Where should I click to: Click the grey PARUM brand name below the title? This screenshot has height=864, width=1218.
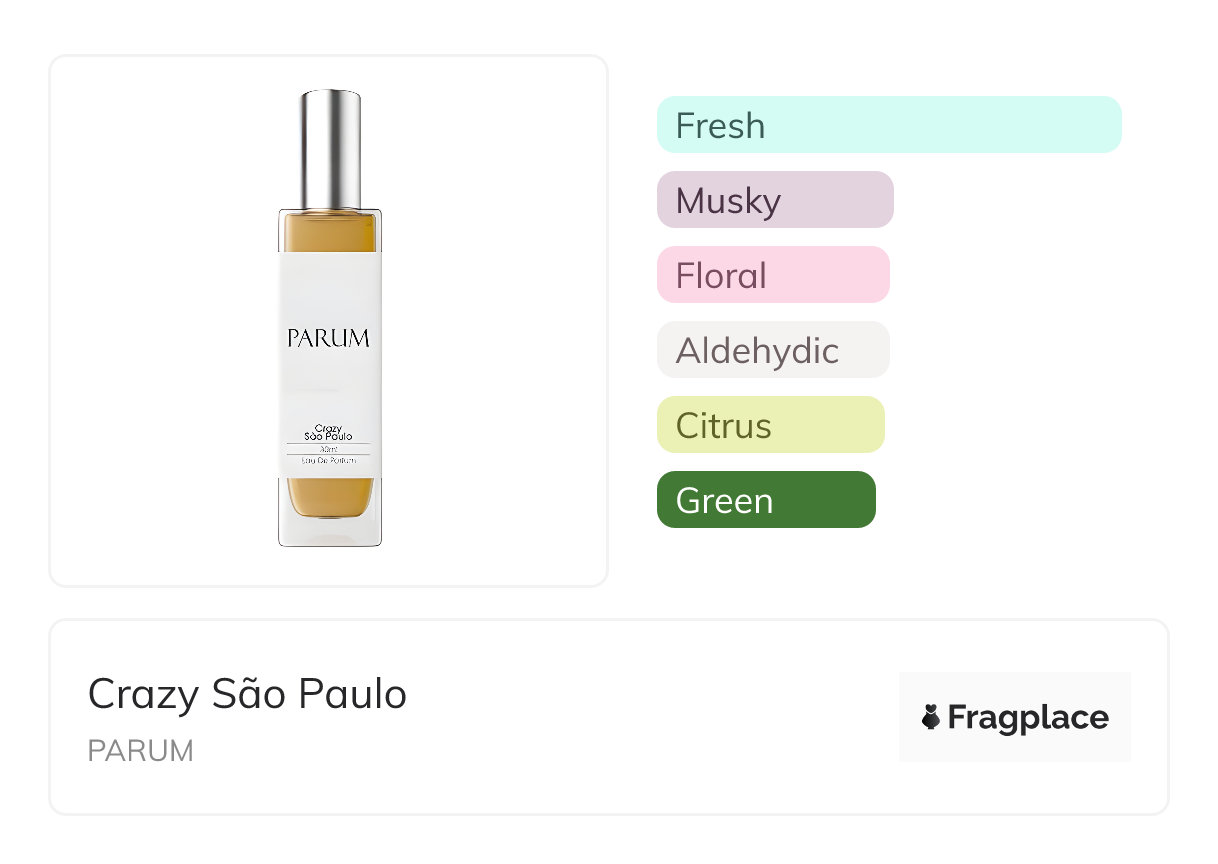tap(141, 750)
